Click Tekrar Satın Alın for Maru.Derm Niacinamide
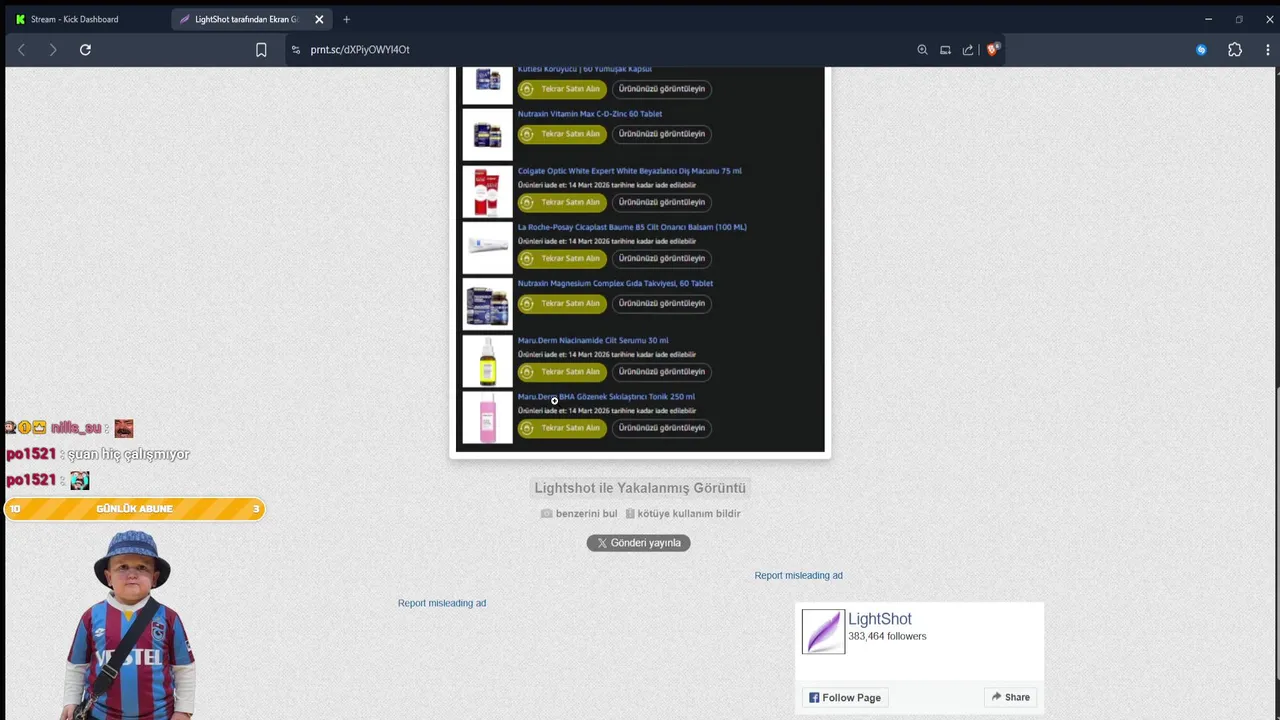 pyautogui.click(x=562, y=371)
